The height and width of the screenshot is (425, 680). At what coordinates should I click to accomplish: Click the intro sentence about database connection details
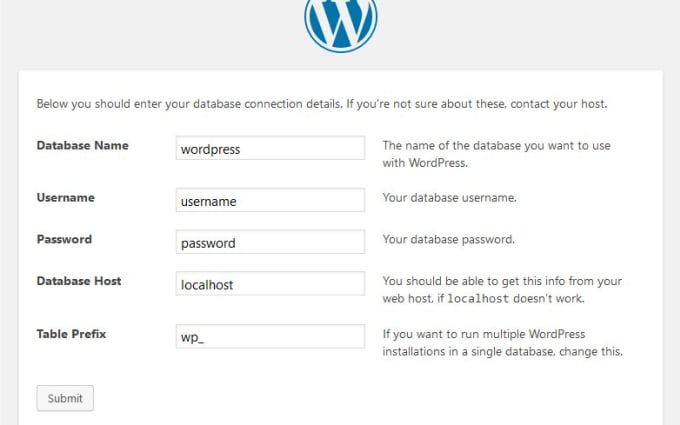coord(322,104)
